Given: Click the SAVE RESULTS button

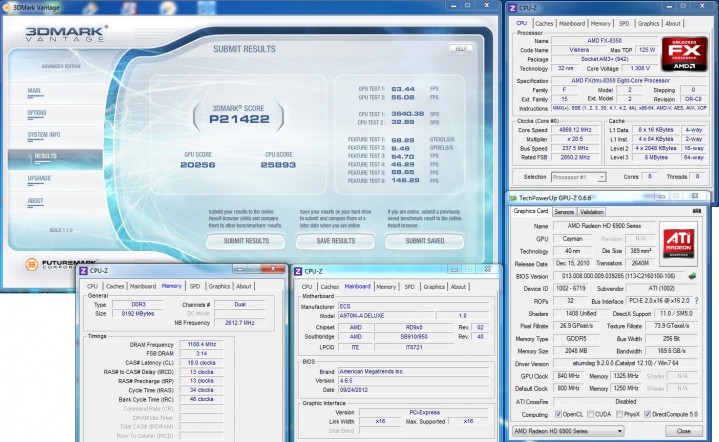Looking at the screenshot, I should coord(336,241).
